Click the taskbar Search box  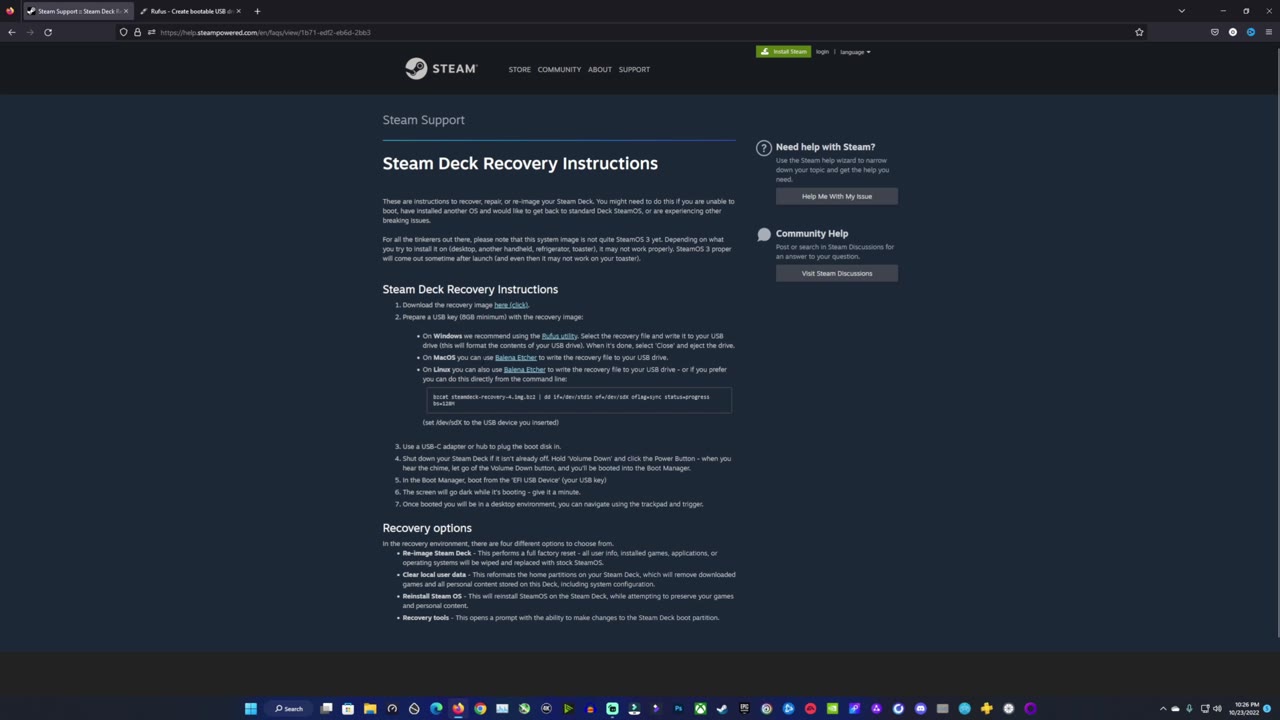click(290, 708)
